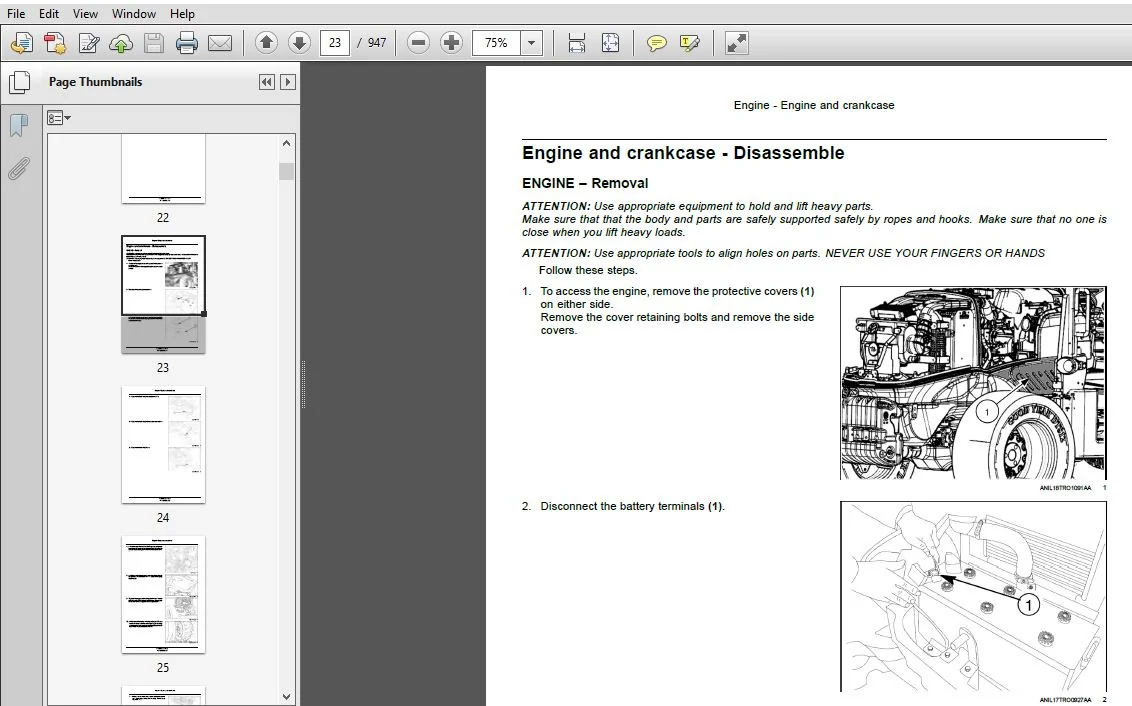Click the fit full page icon
Image resolution: width=1132 pixels, height=706 pixels.
[x=610, y=43]
